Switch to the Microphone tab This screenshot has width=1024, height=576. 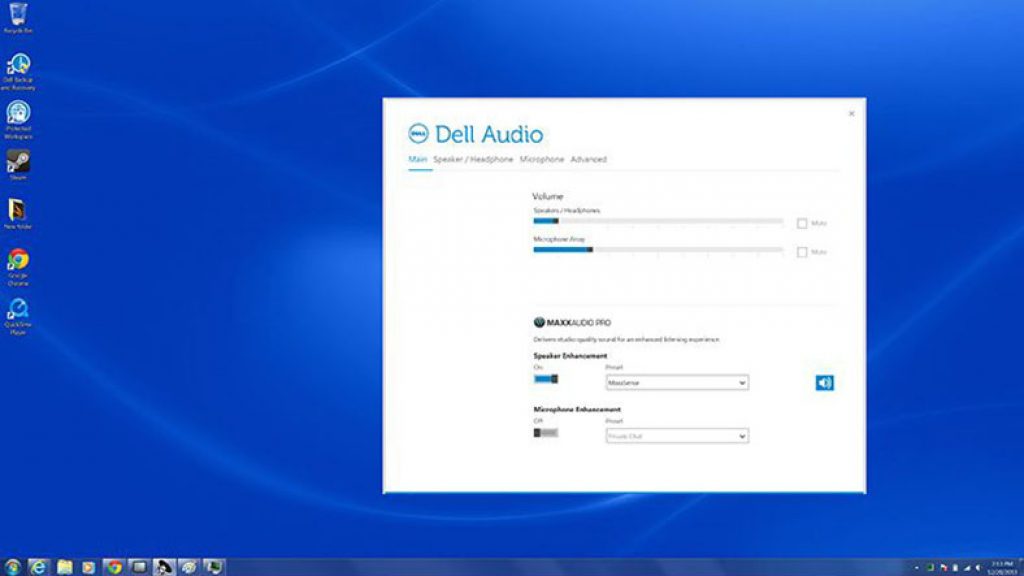(541, 159)
